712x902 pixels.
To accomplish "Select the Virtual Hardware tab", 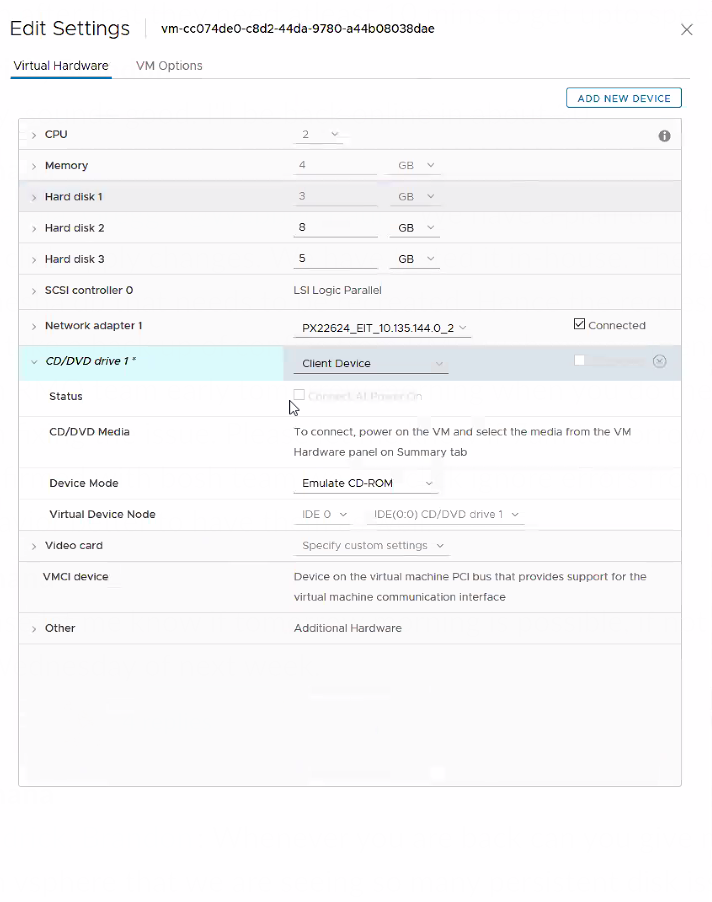I will point(61,66).
